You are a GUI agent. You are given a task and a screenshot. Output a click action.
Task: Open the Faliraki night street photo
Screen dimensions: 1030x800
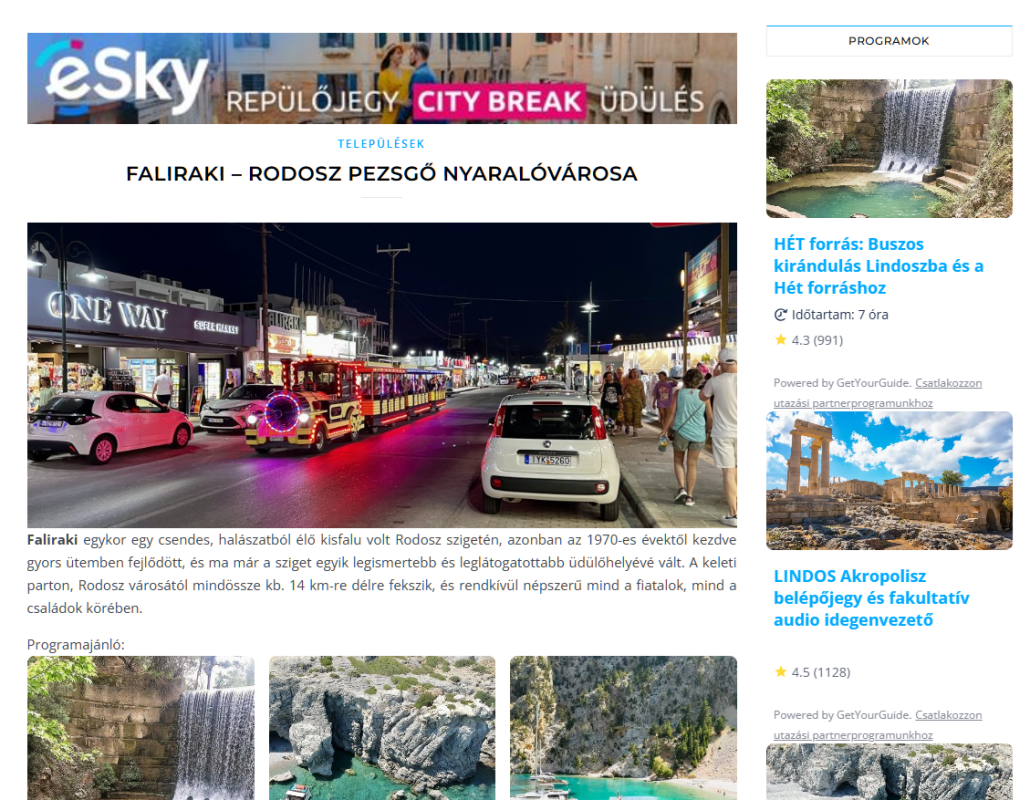coord(381,375)
